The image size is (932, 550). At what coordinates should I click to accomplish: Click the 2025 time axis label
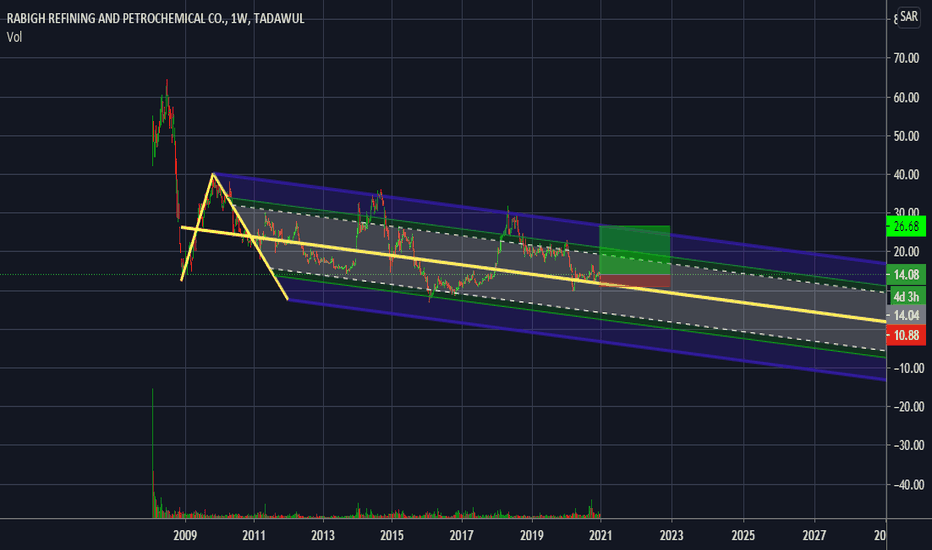coord(743,536)
